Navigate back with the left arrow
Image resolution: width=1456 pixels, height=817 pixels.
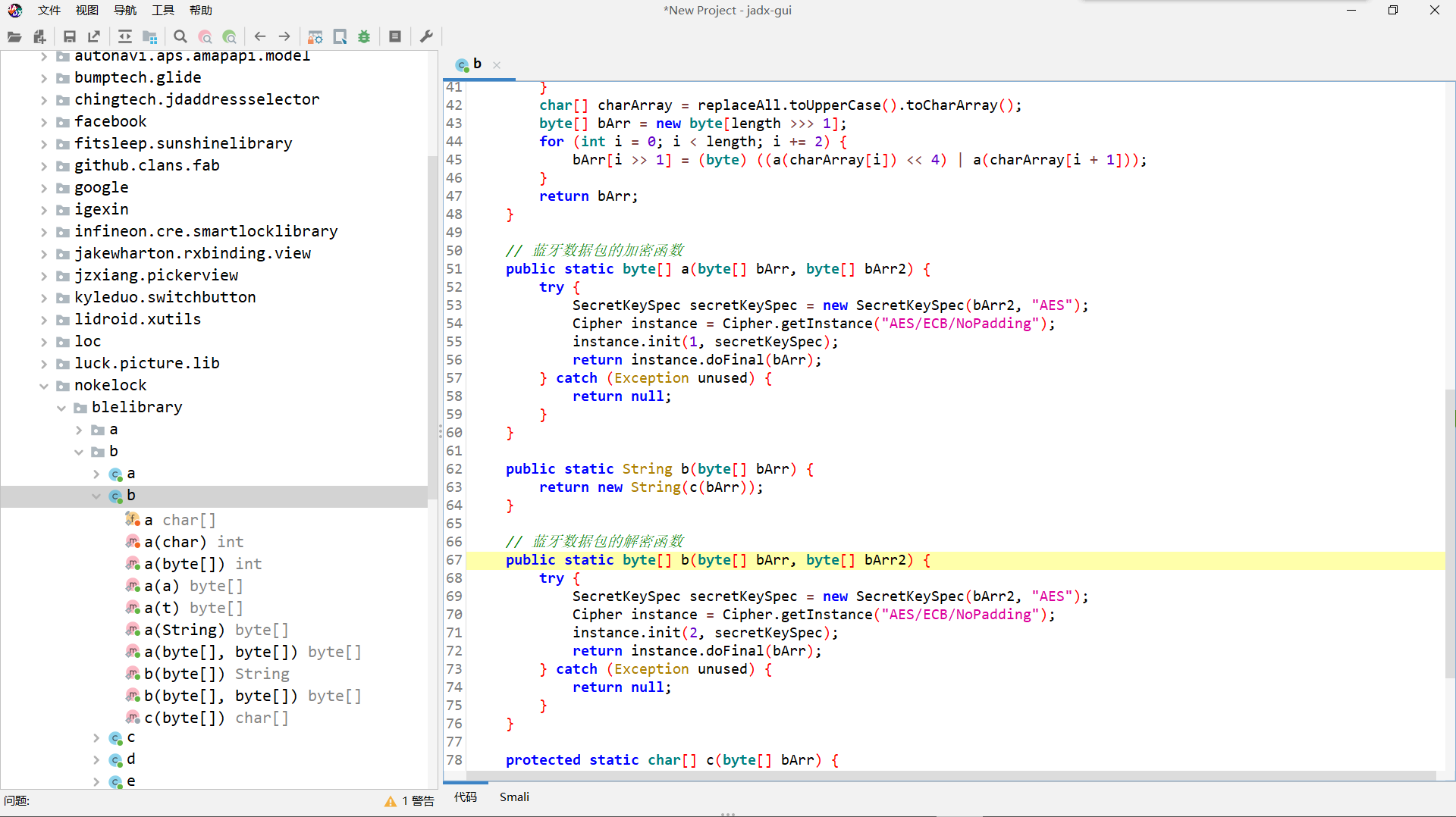(x=260, y=36)
